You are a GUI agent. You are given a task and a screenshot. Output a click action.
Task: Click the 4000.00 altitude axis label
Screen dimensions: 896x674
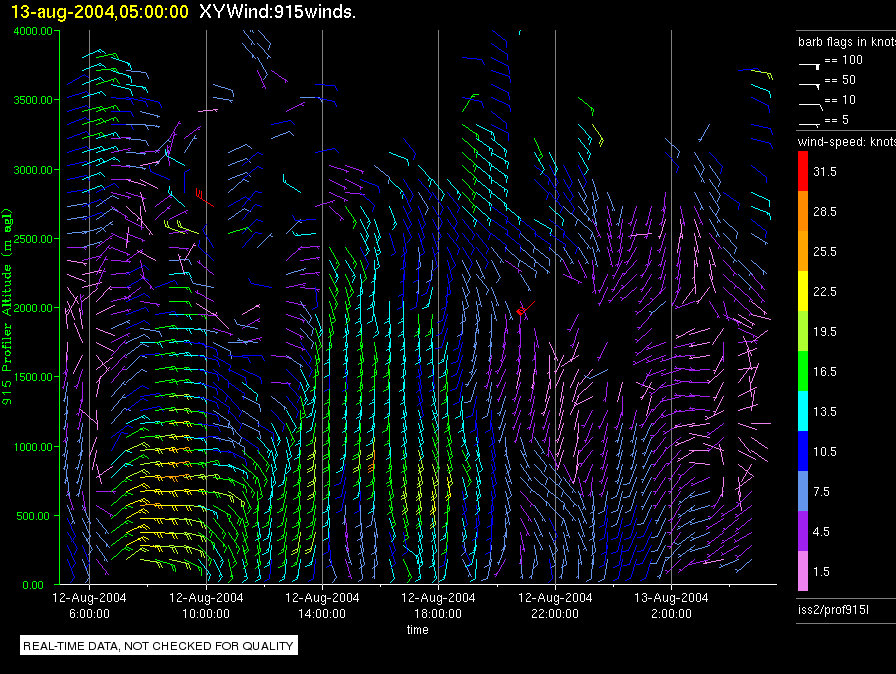pos(36,31)
